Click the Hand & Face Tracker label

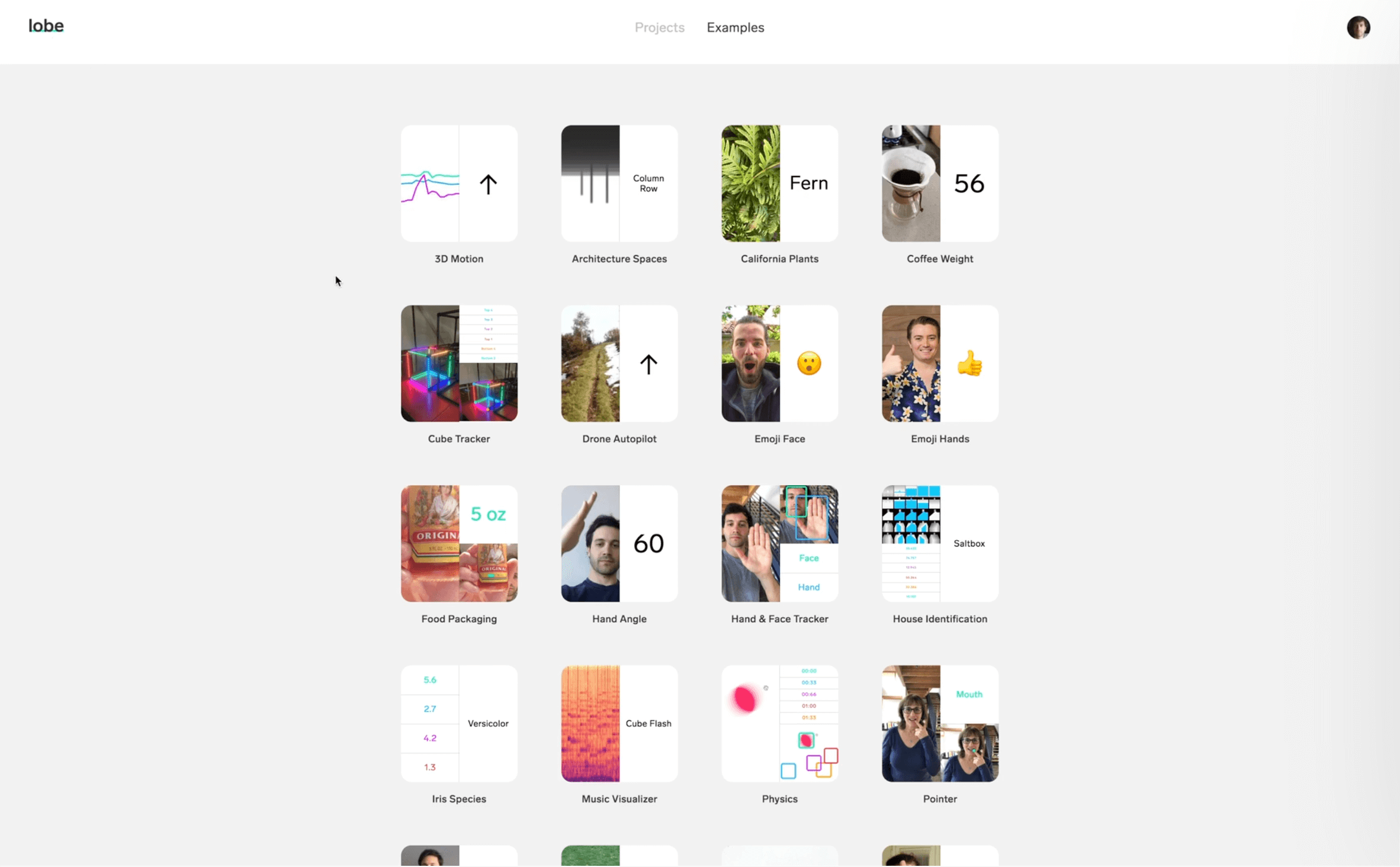(779, 619)
